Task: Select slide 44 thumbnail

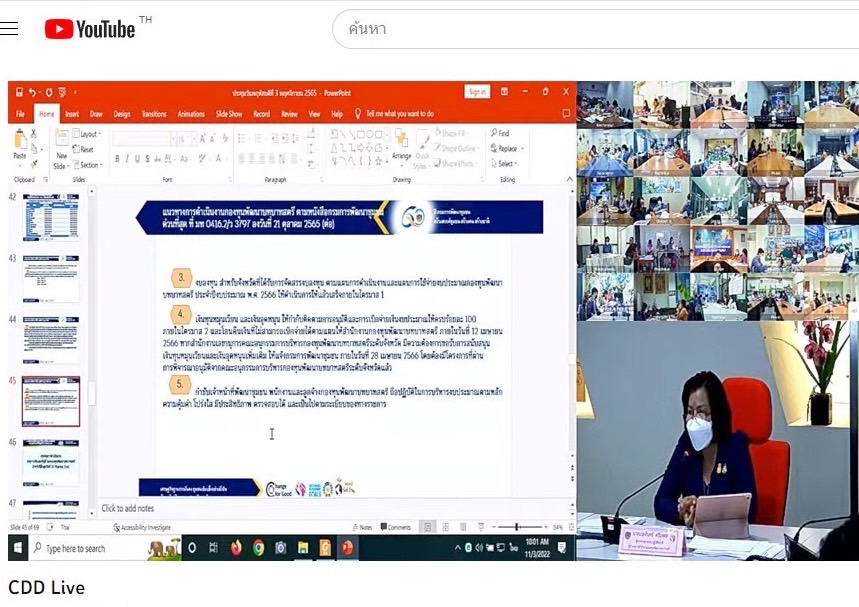Action: pyautogui.click(x=51, y=340)
